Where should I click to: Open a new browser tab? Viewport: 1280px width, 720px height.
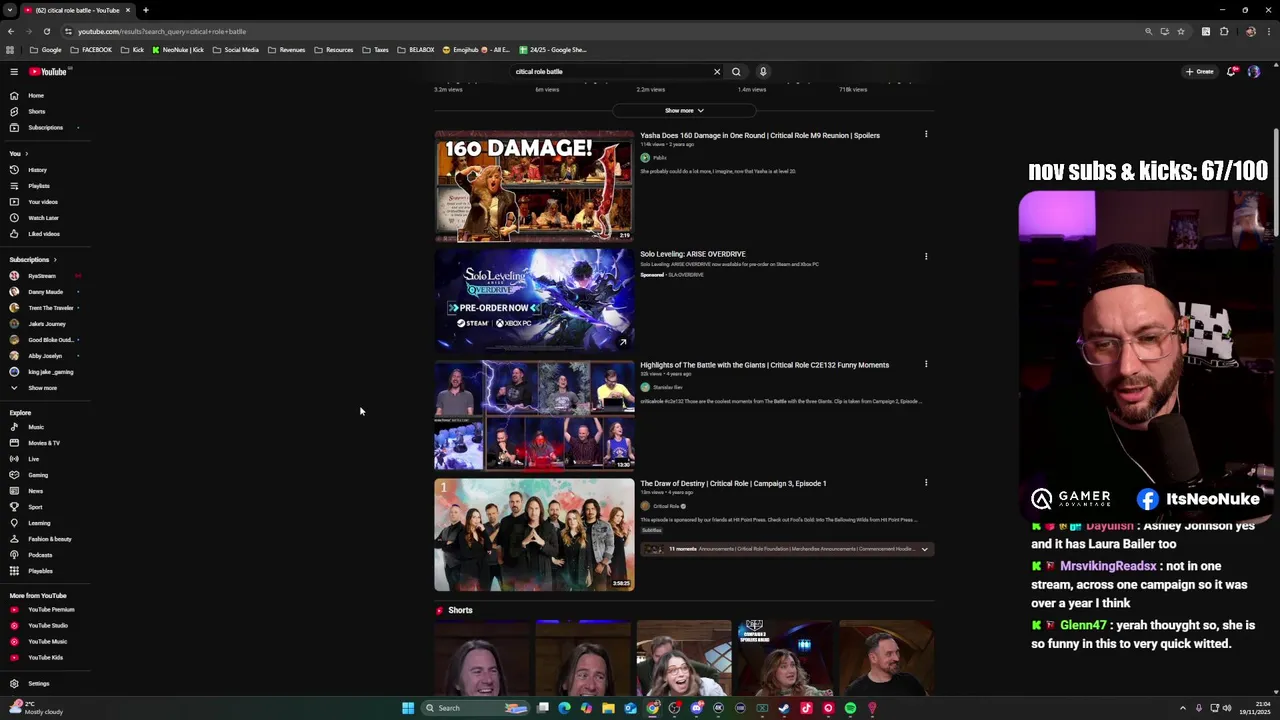tap(145, 10)
